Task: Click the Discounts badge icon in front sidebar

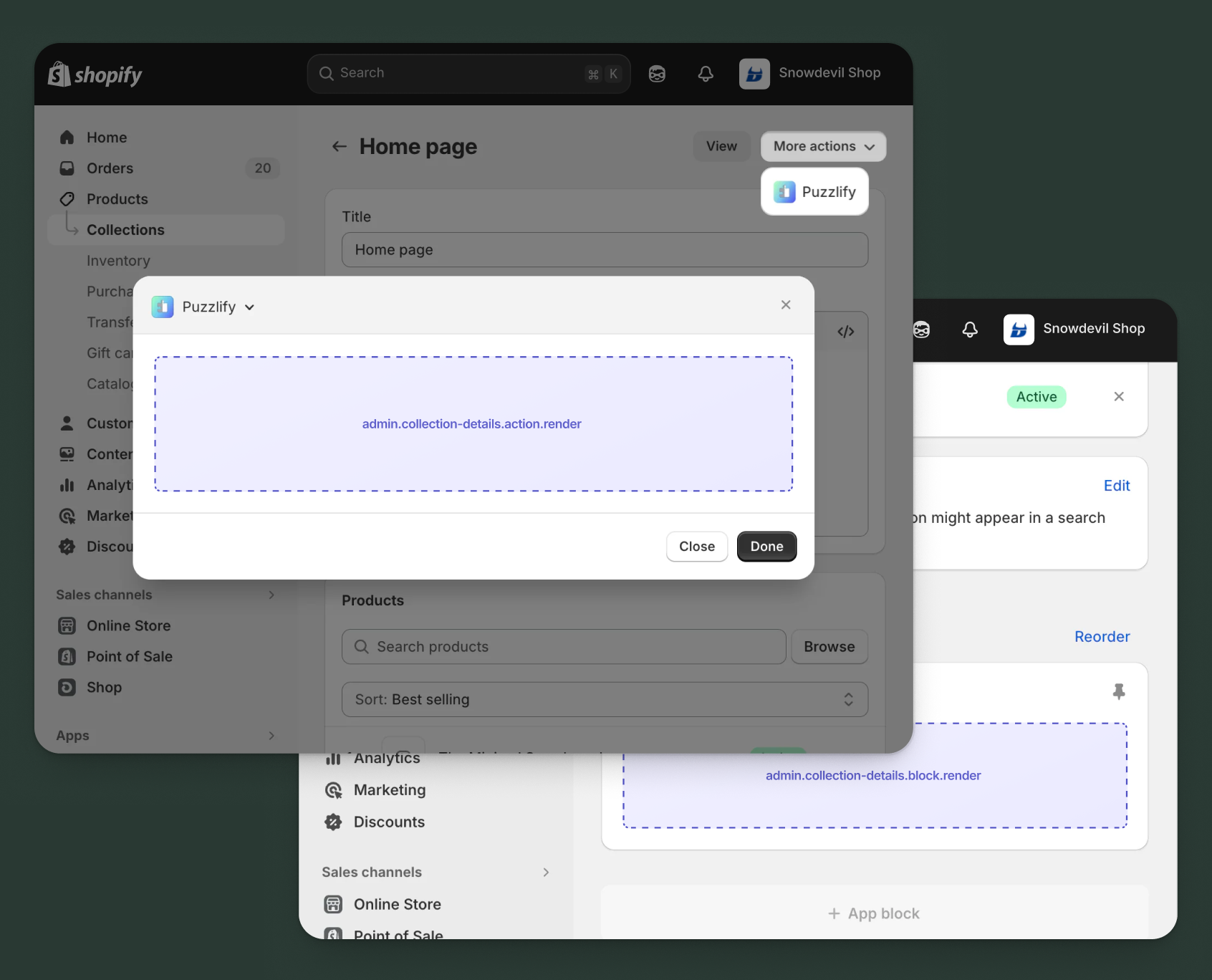Action: click(67, 547)
